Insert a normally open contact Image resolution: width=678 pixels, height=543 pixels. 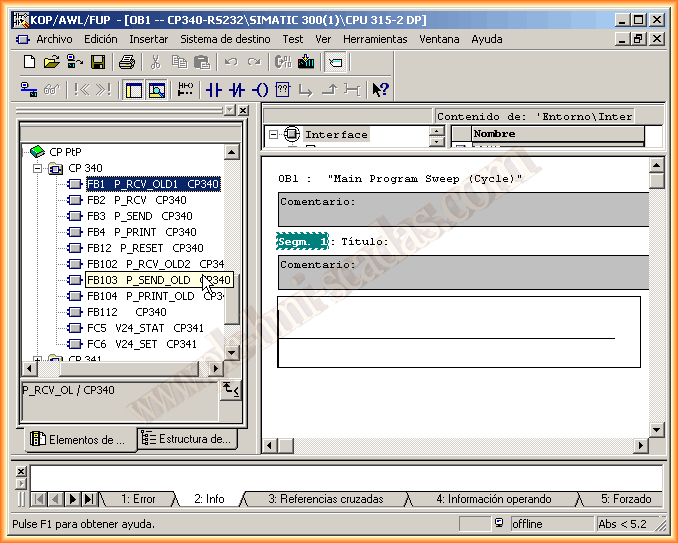(x=213, y=90)
